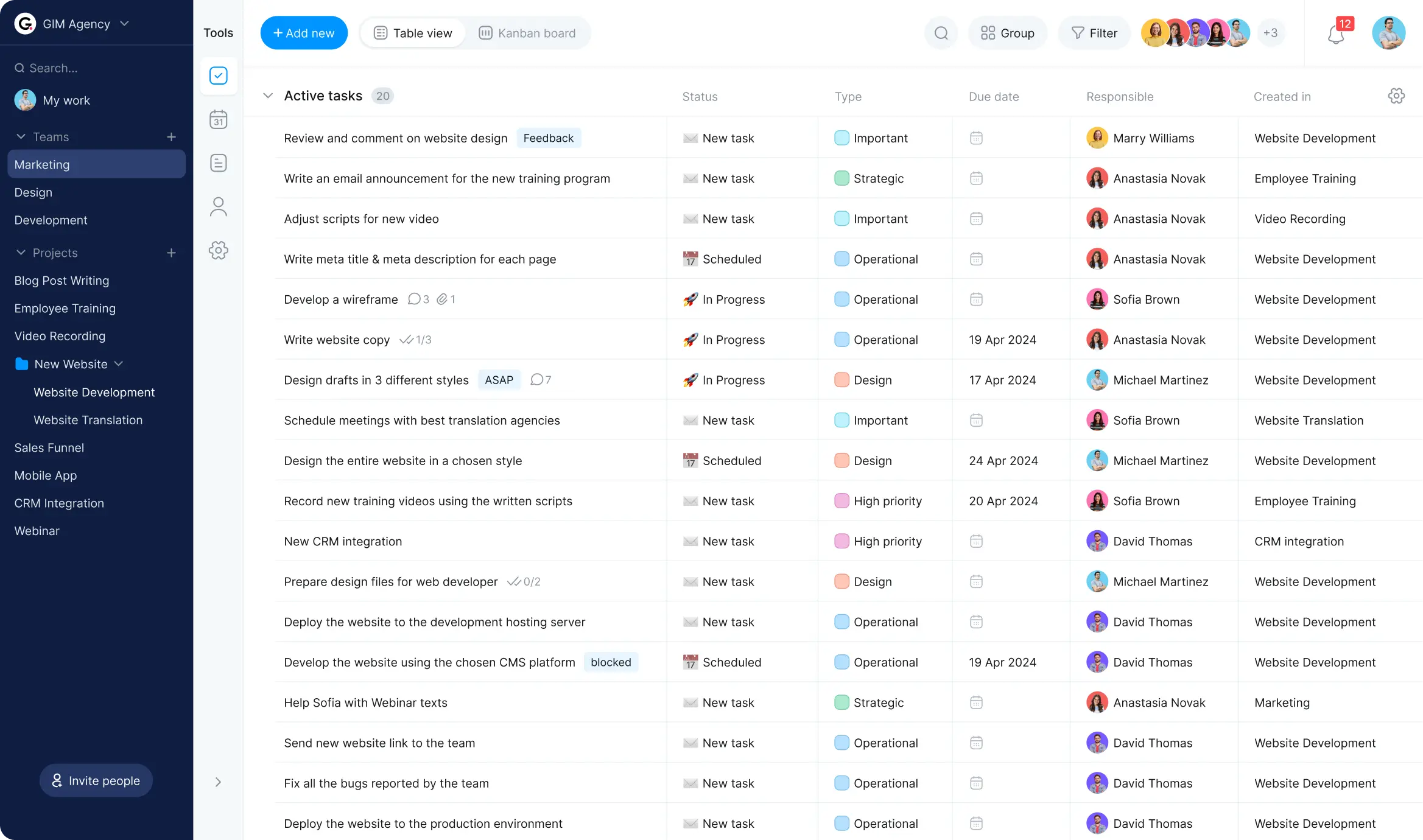Open the Webinar project
Image resolution: width=1423 pixels, height=840 pixels.
(x=37, y=531)
